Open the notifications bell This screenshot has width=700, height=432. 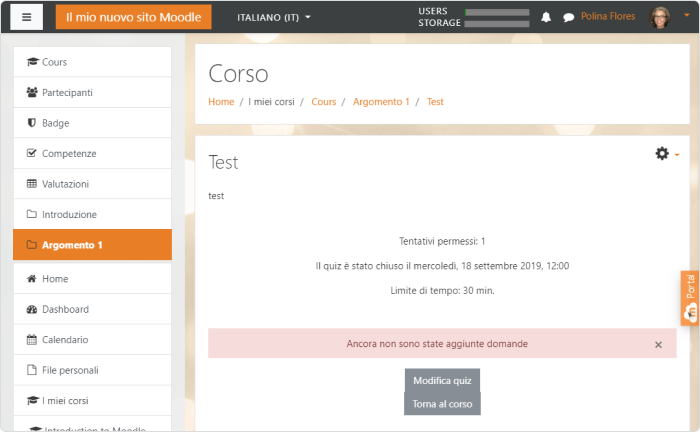(546, 17)
